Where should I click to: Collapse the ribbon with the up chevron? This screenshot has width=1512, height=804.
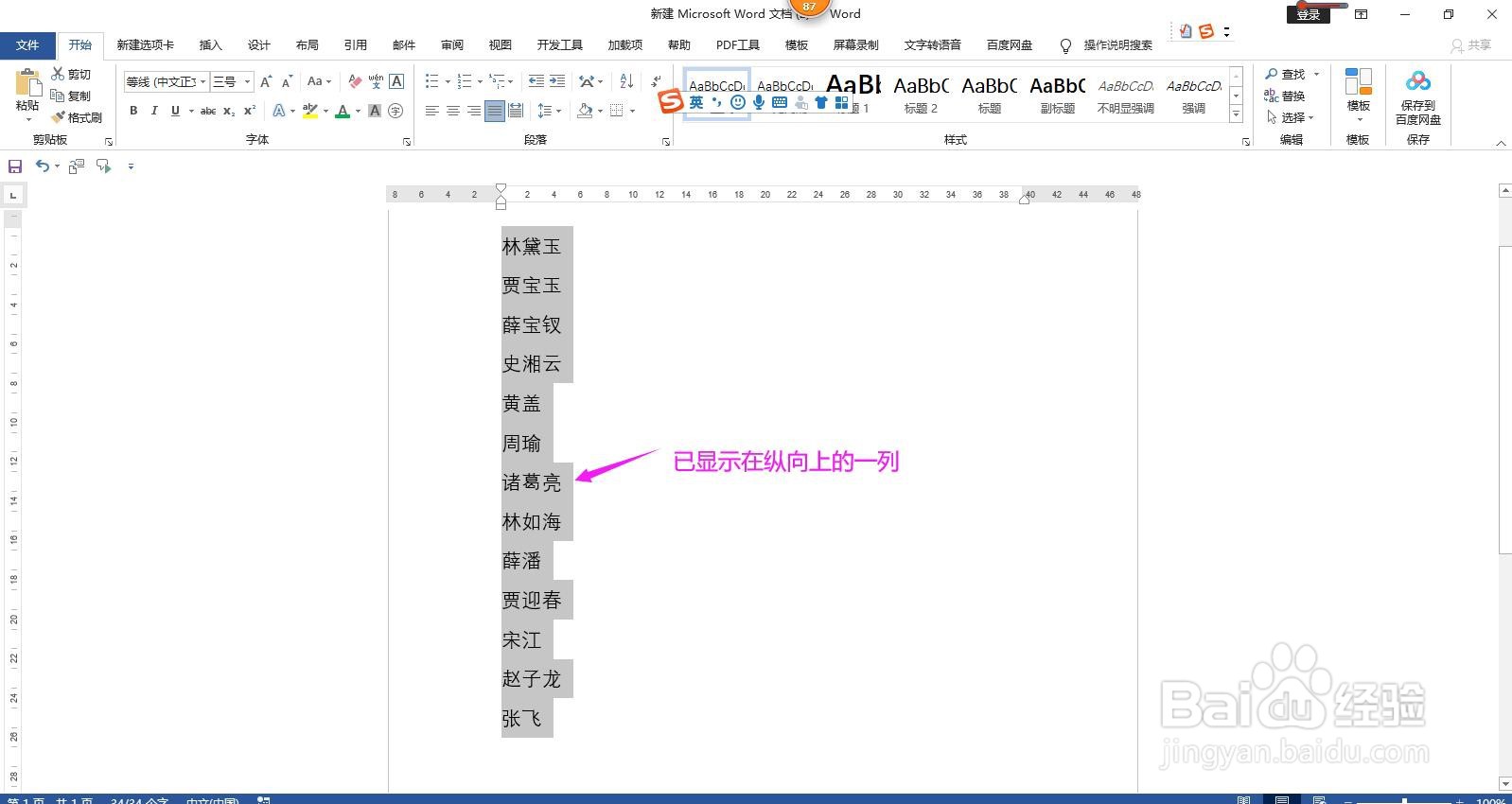(x=1501, y=143)
